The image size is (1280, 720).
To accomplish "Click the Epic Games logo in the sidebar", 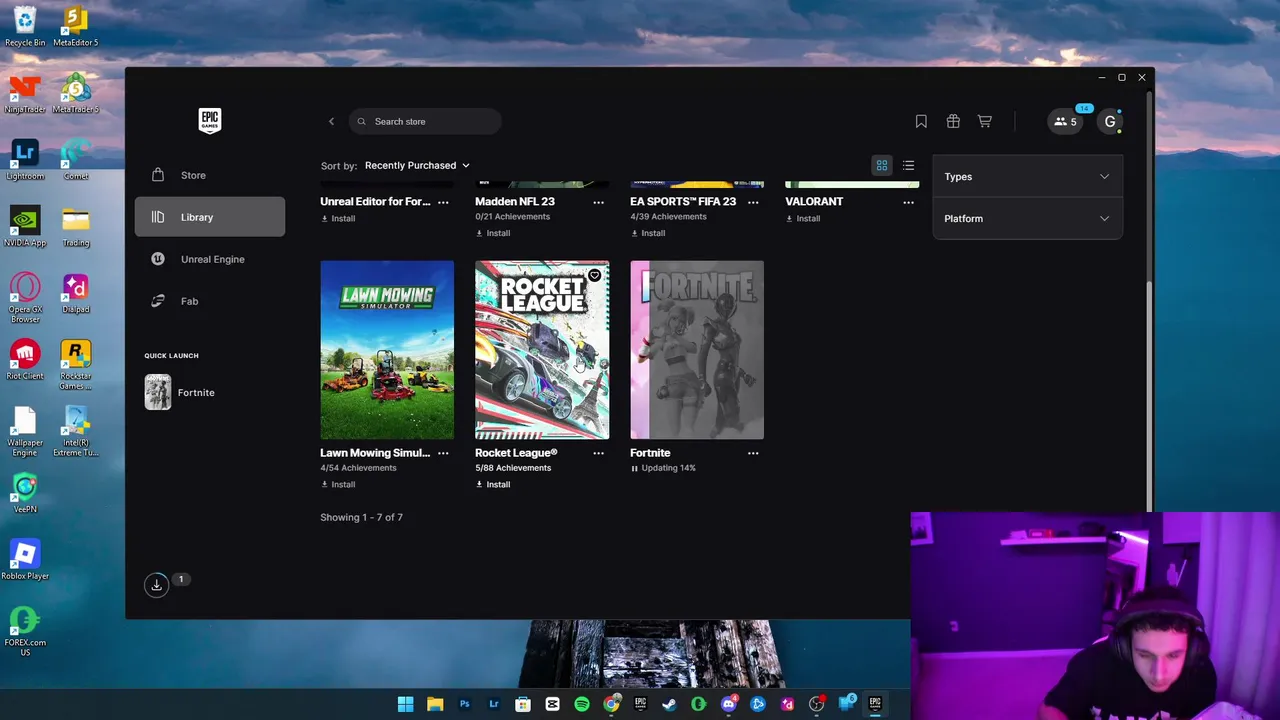I will [210, 121].
